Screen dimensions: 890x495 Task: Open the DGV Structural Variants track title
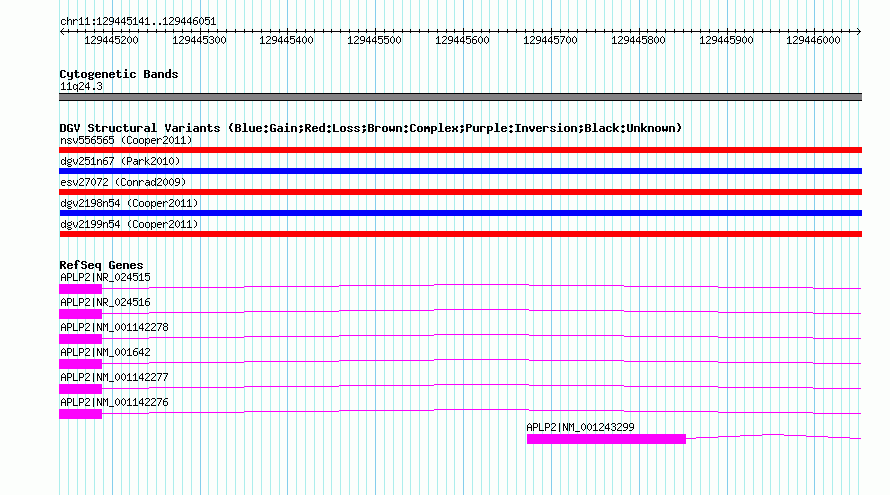coord(371,128)
